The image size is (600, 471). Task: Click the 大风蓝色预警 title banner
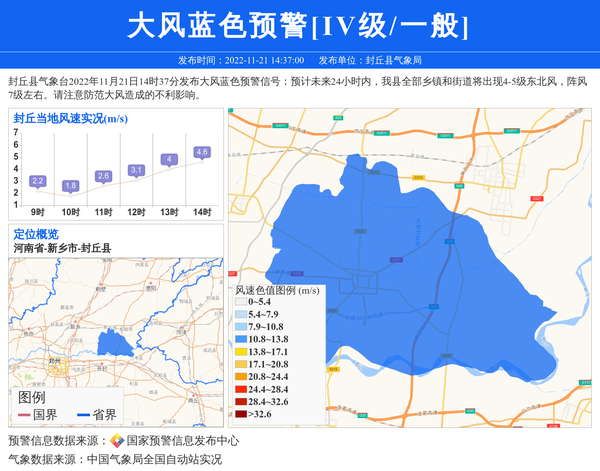300,26
